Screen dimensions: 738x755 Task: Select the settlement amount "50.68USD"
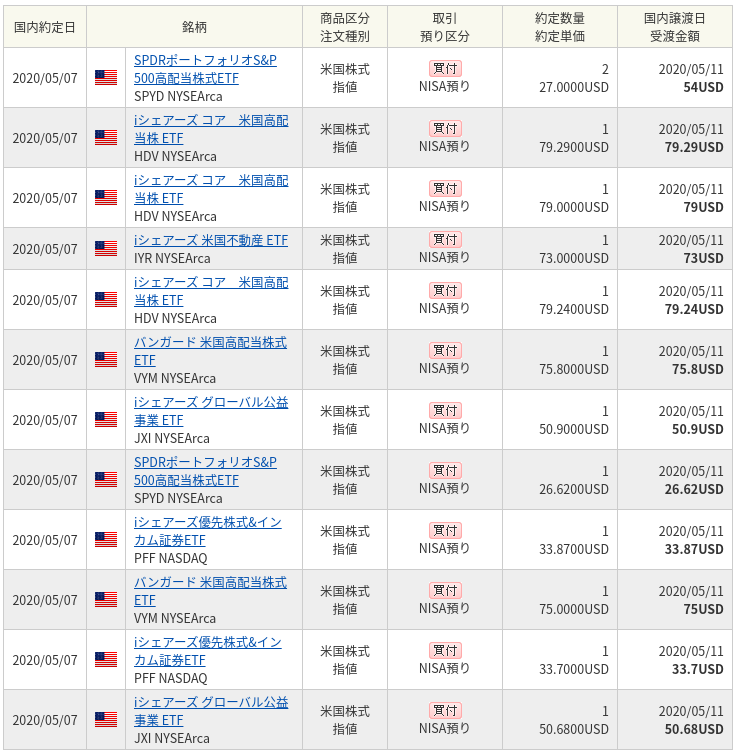tap(694, 729)
